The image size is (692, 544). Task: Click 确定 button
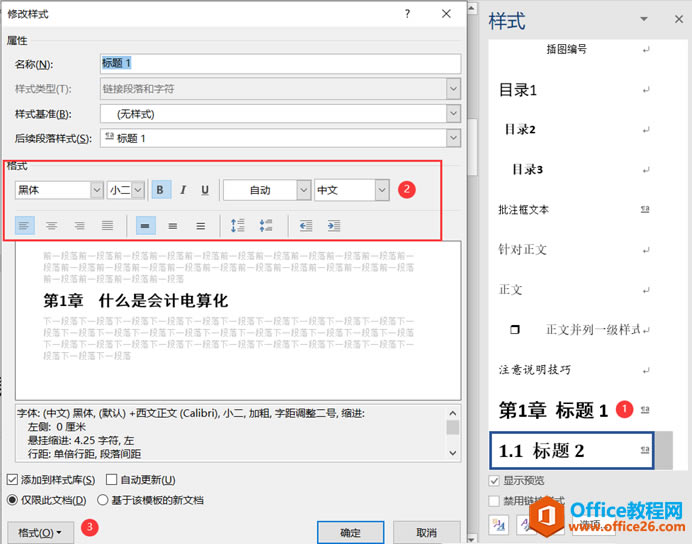pos(350,533)
